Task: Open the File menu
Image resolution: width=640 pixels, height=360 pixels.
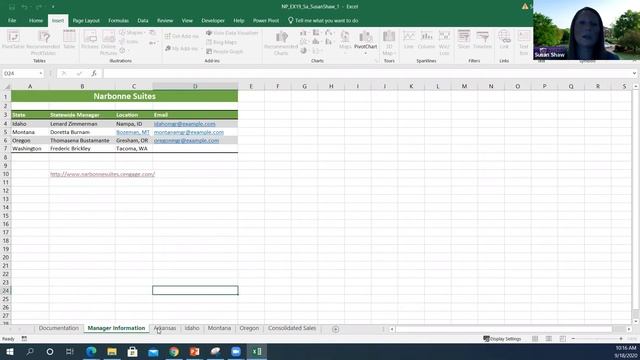Action: 12,20
